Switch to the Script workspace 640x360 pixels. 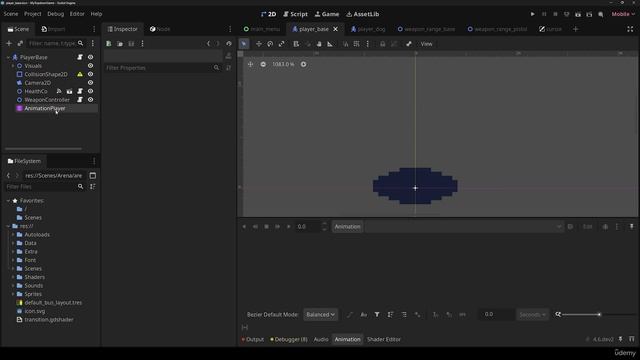(296, 14)
